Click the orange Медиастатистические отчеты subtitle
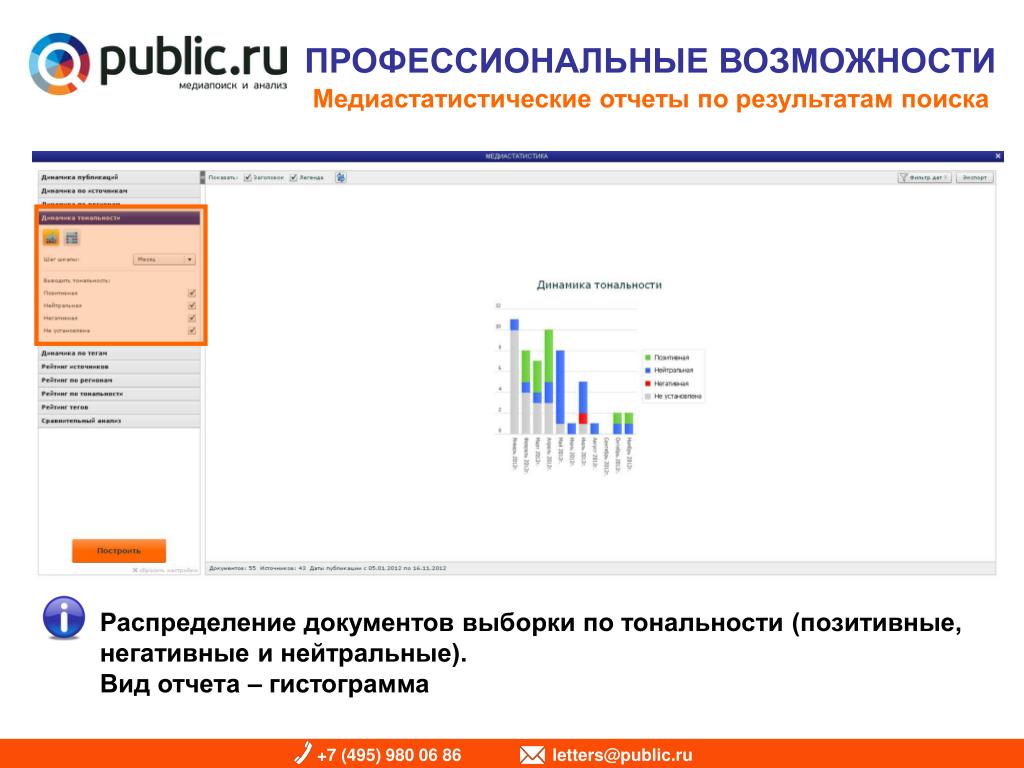The width and height of the screenshot is (1024, 768). click(650, 99)
